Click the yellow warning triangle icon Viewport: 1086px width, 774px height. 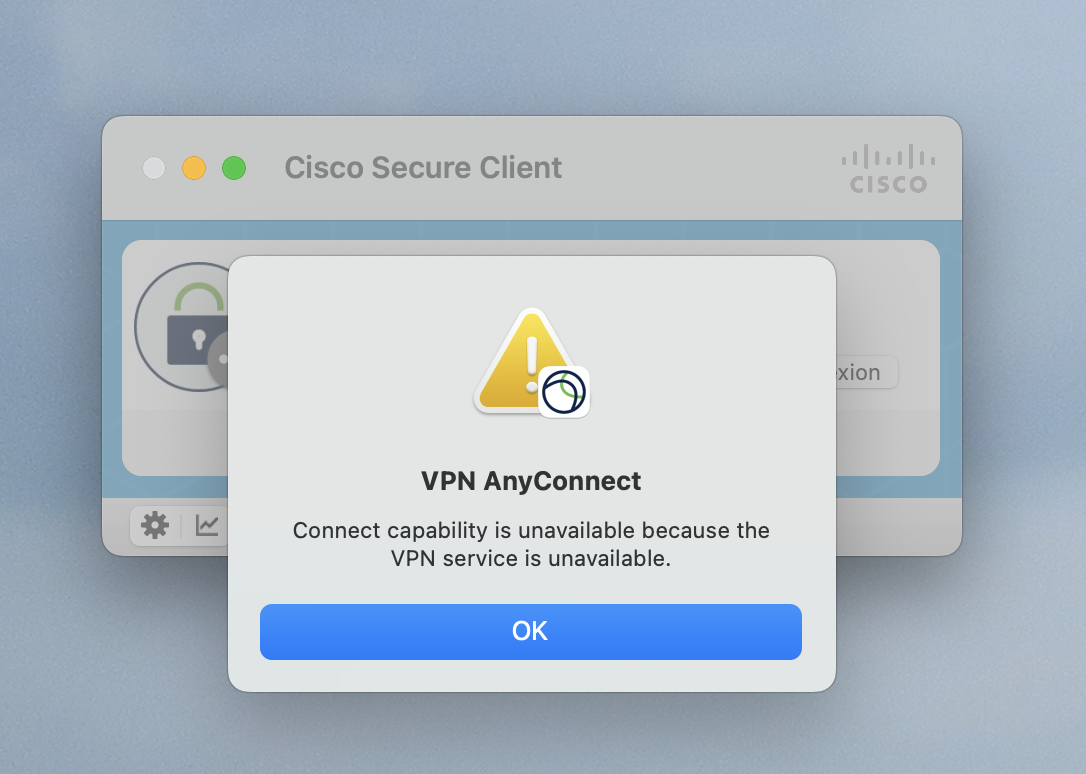click(x=524, y=360)
